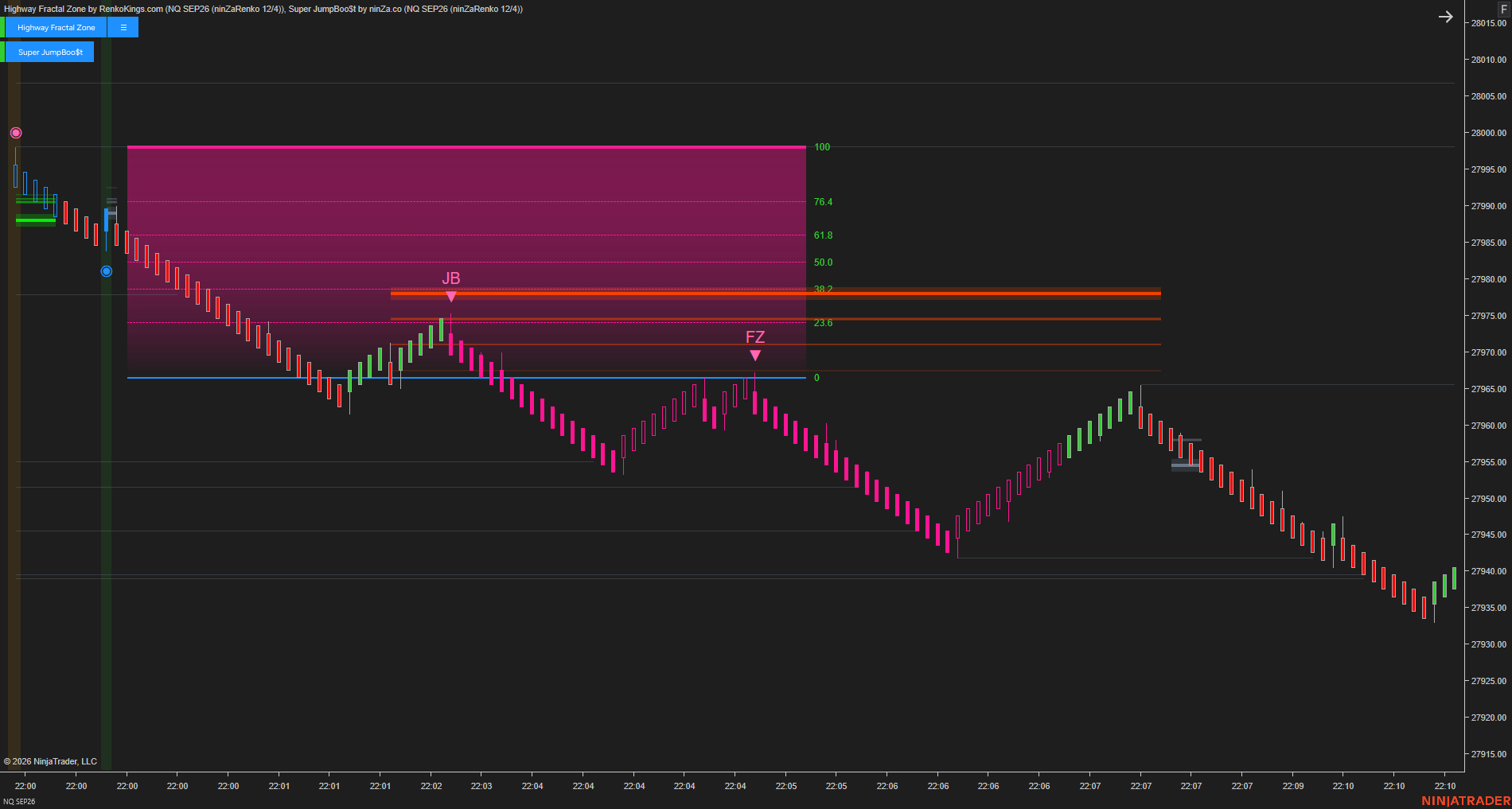Toggle the Highway Fractal Zone button
Screen dimensions: 1512x809
click(x=57, y=27)
